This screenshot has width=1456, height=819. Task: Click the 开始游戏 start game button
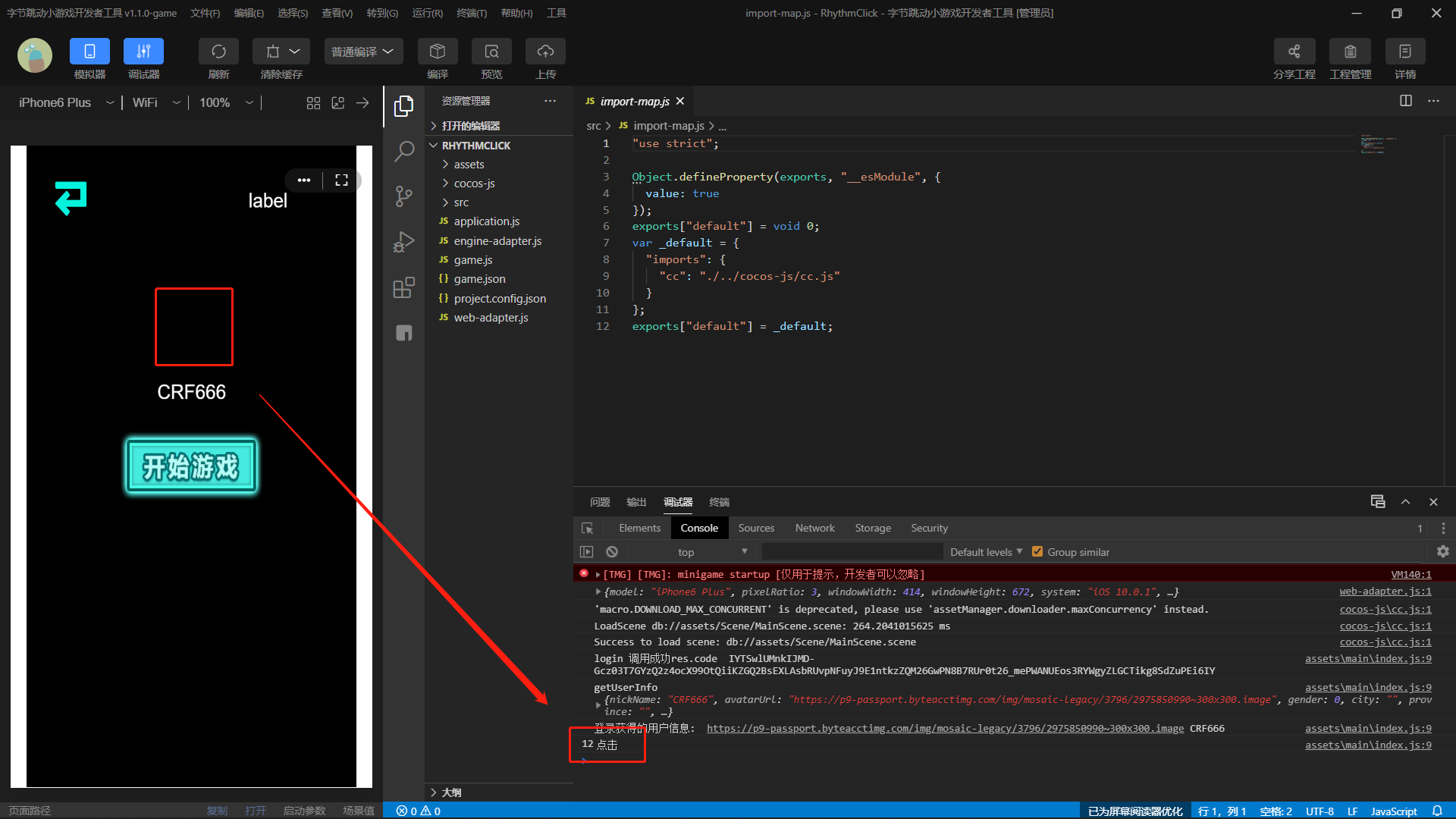tap(191, 466)
